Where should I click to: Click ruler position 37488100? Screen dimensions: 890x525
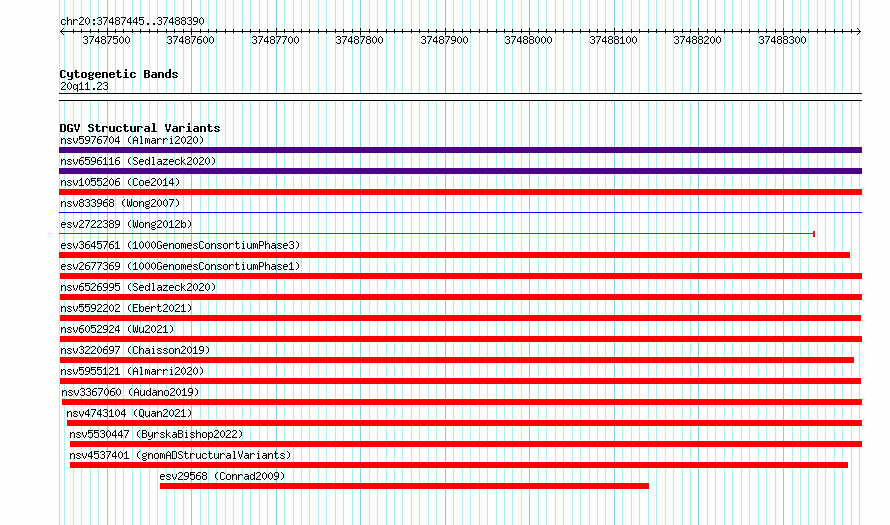pyautogui.click(x=614, y=40)
